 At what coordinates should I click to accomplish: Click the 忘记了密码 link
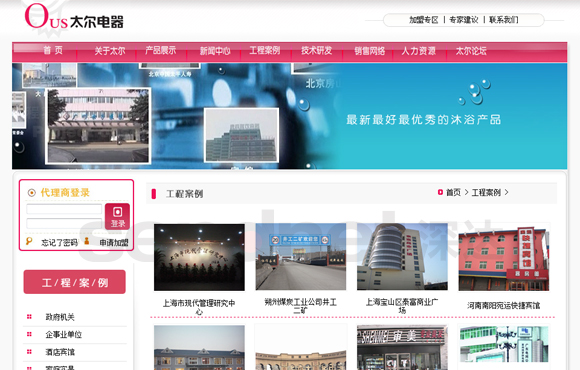(x=59, y=243)
